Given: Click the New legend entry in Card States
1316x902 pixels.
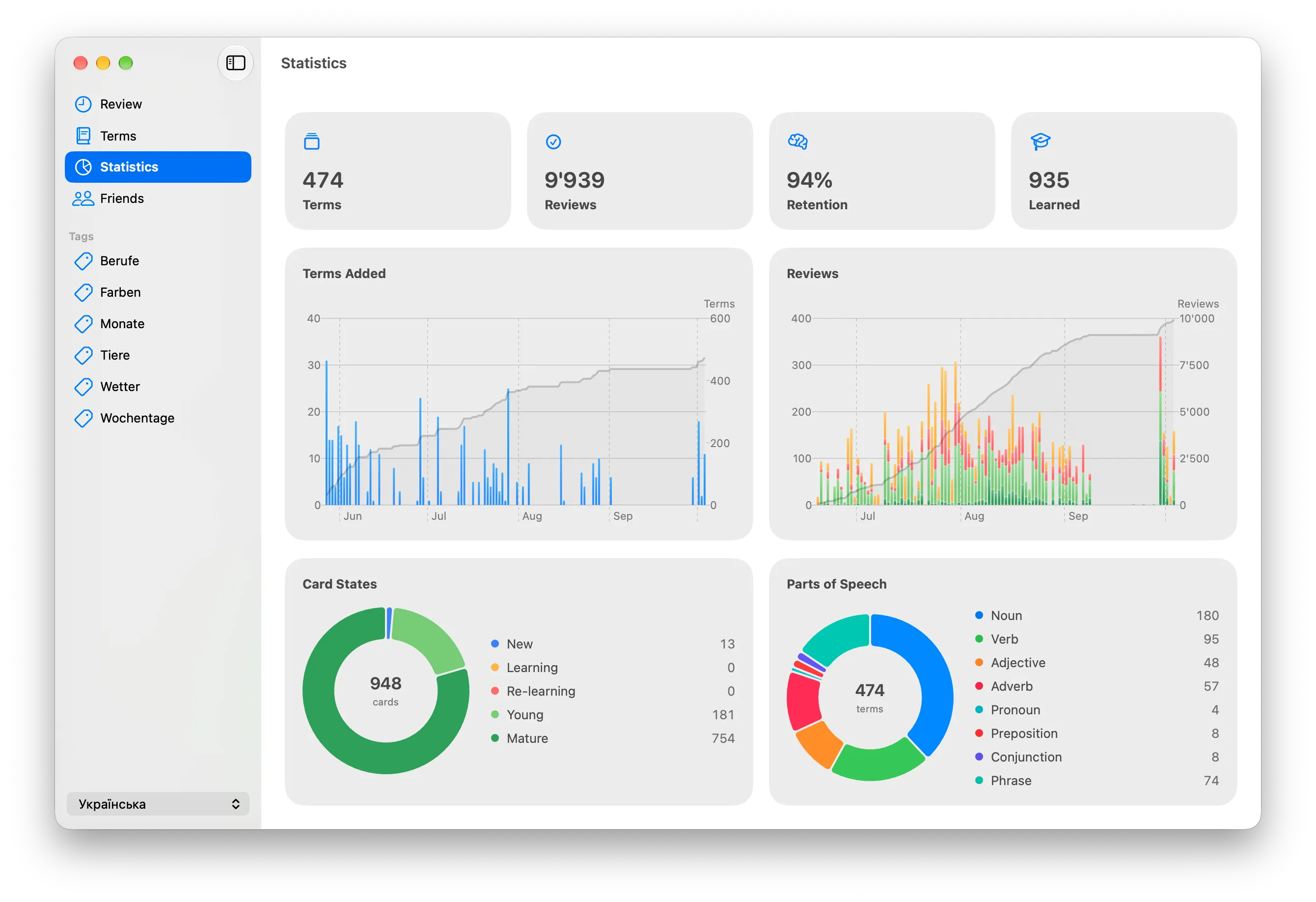Looking at the screenshot, I should [x=612, y=644].
